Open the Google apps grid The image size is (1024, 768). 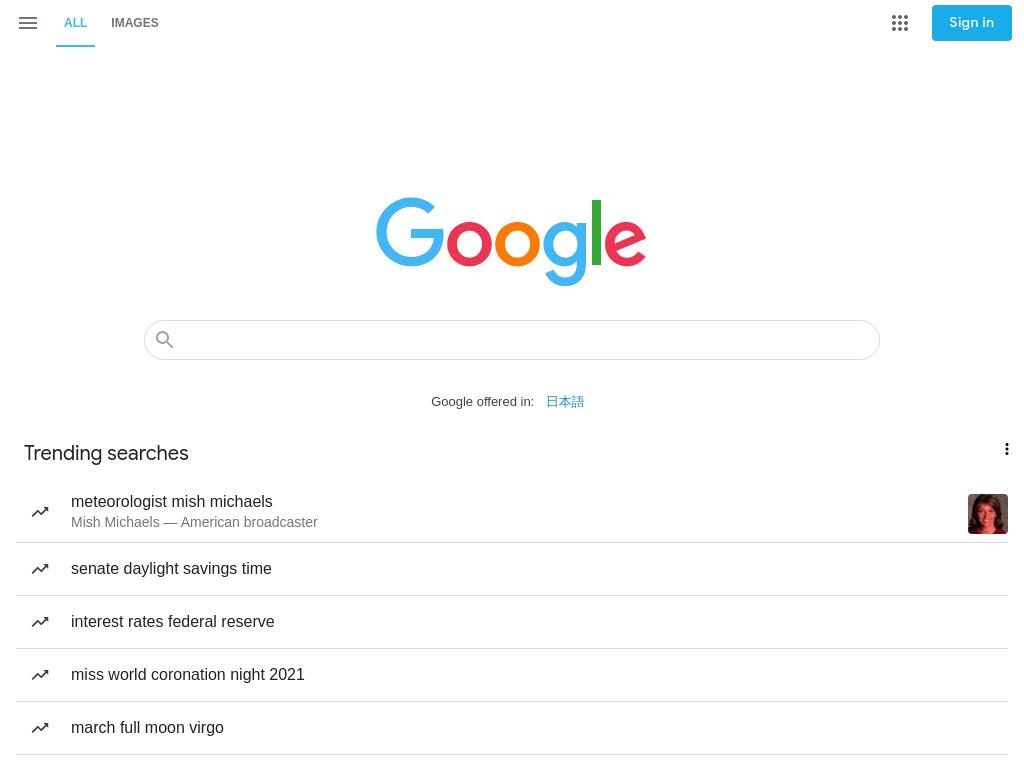click(x=899, y=24)
